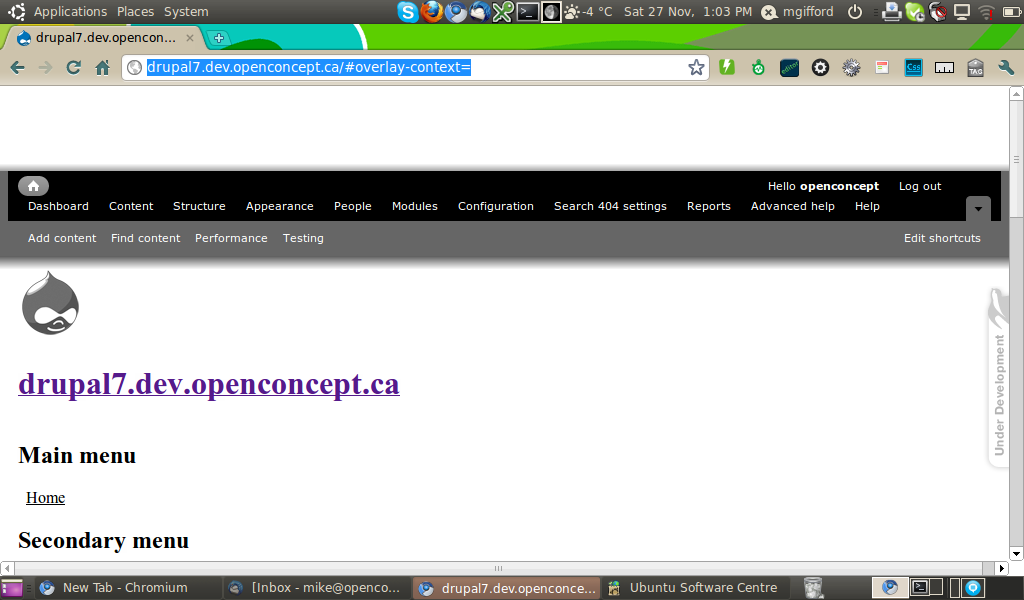The width and height of the screenshot is (1024, 600).
Task: Click the CSS extension icon
Action: (913, 67)
